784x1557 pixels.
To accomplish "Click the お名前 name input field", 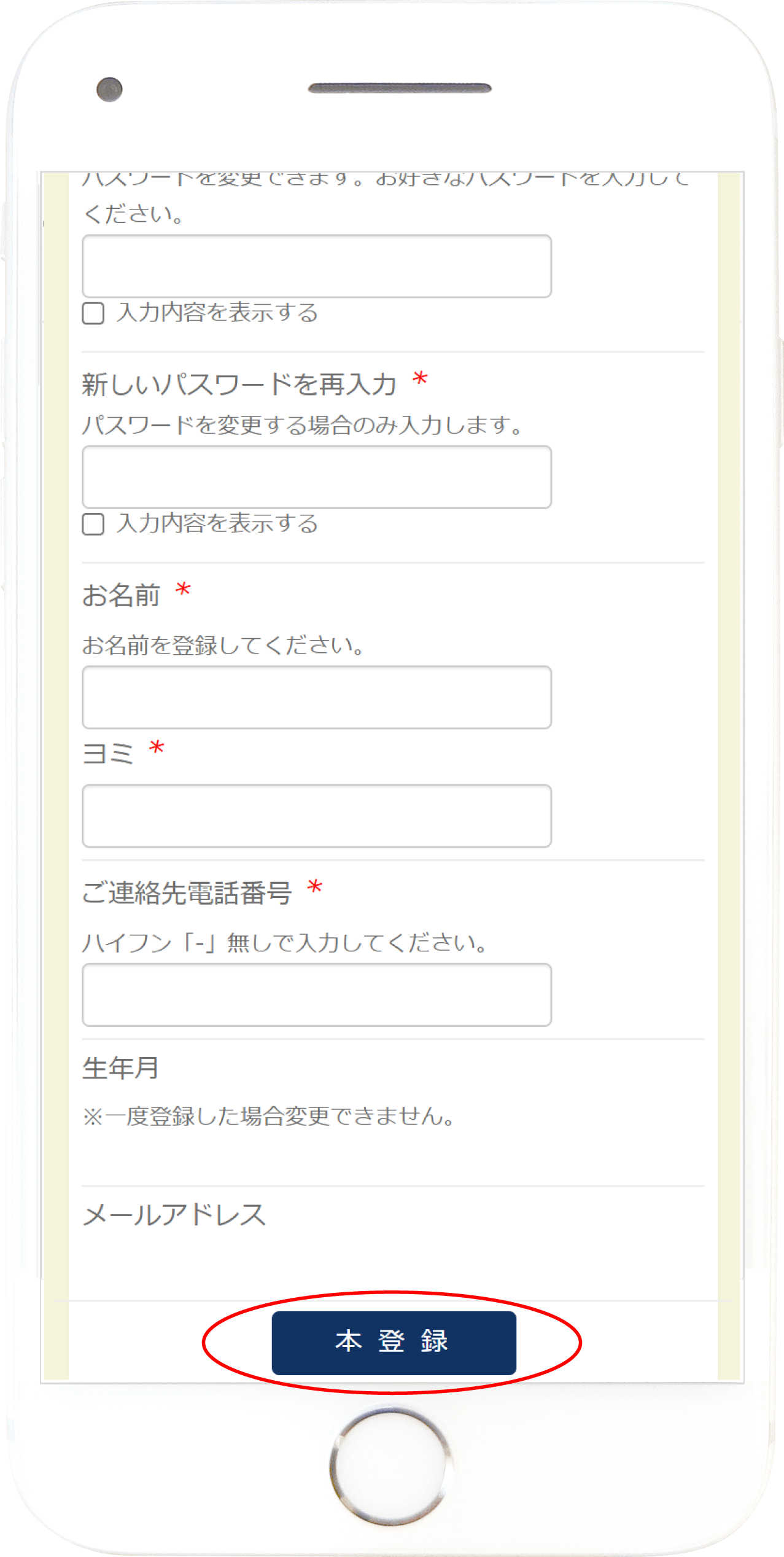I will (317, 697).
